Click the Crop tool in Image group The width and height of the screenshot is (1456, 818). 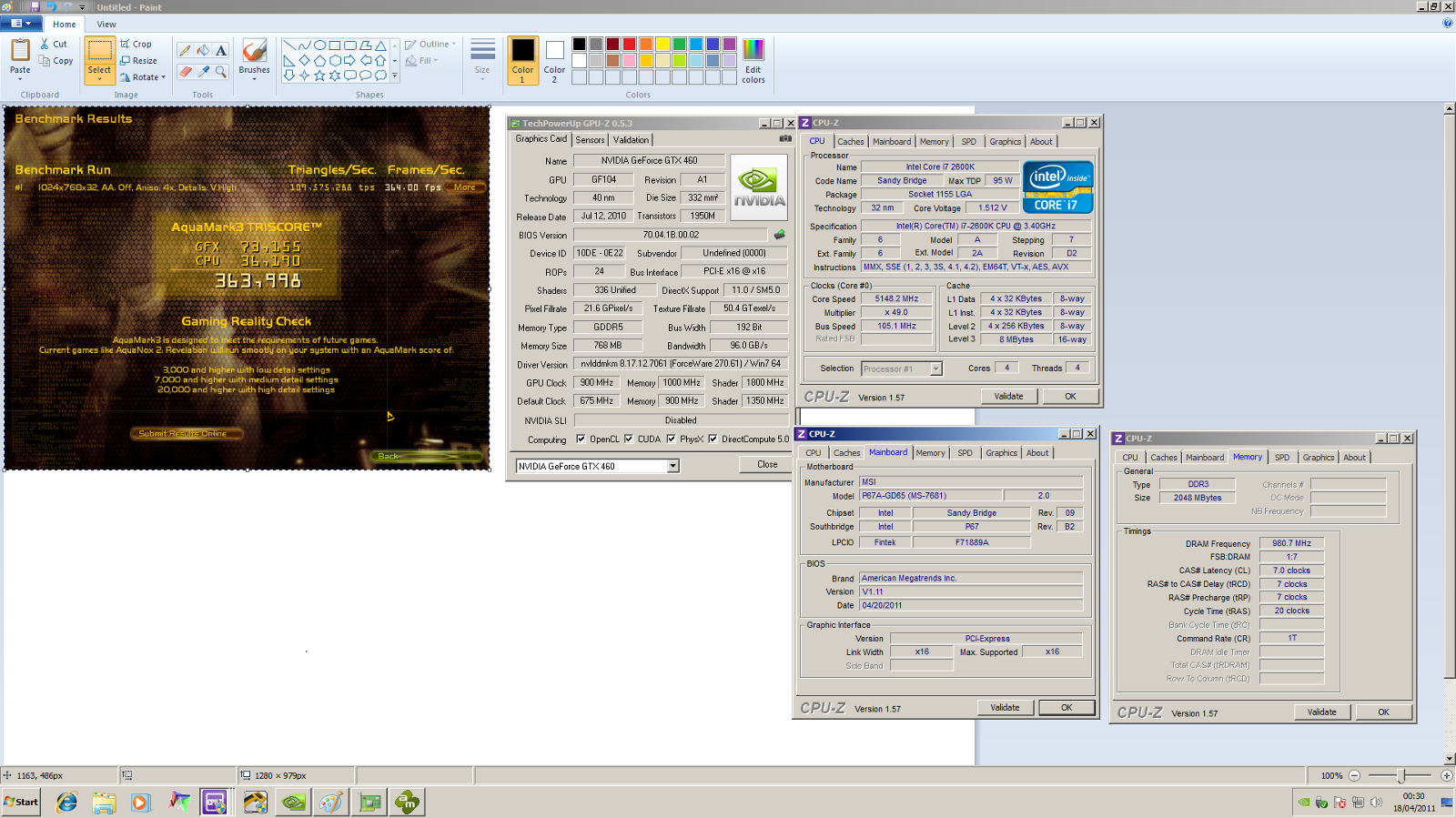pos(136,44)
